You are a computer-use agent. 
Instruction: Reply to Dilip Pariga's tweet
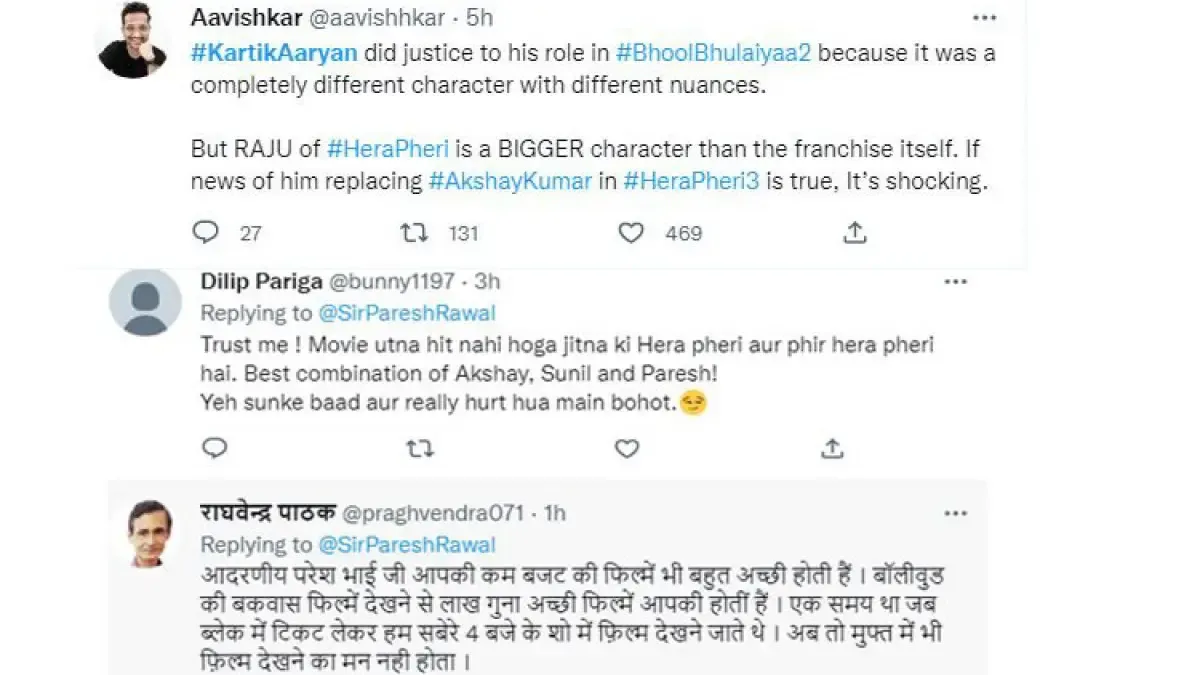pos(215,449)
